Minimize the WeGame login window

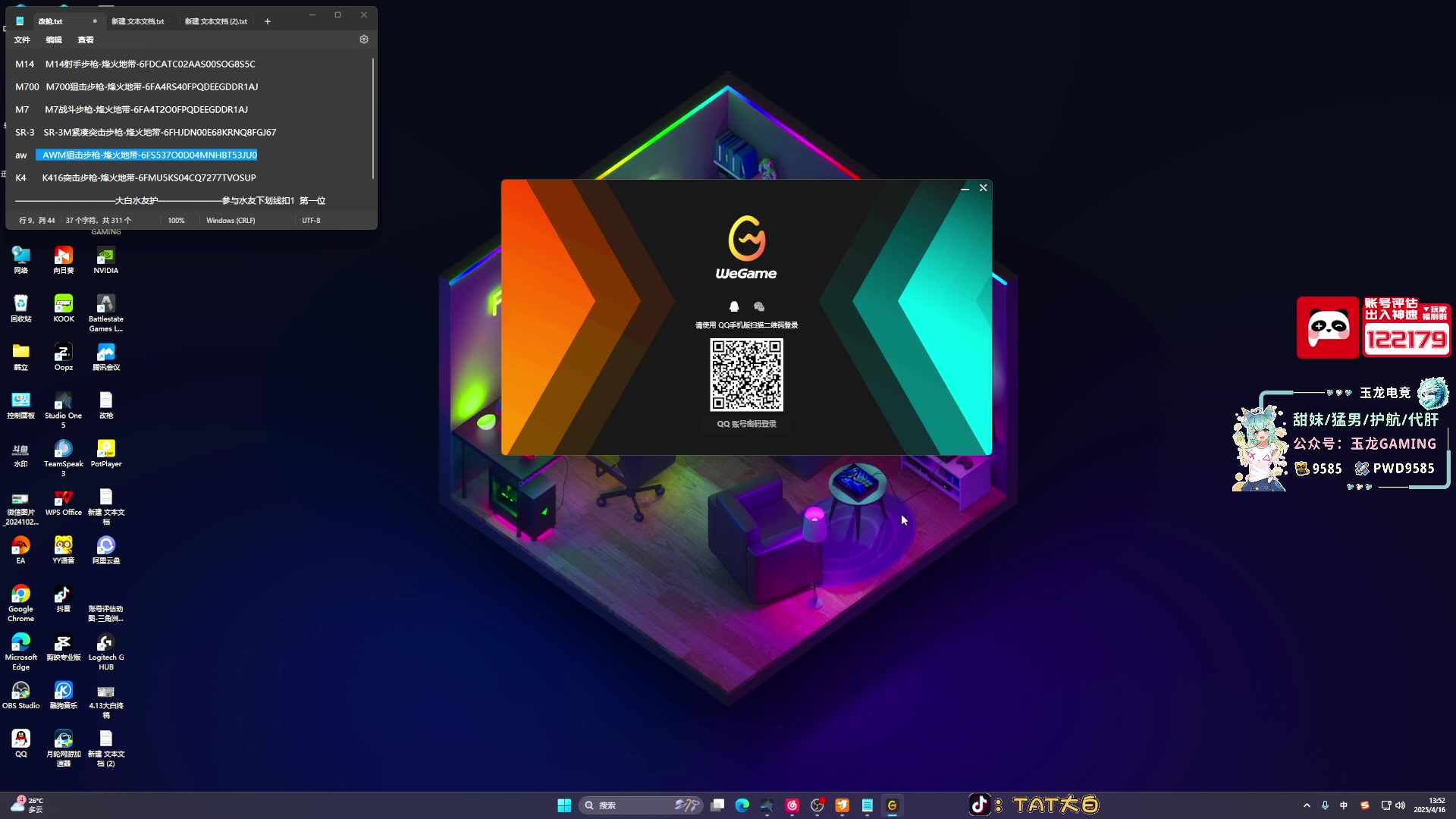(965, 188)
